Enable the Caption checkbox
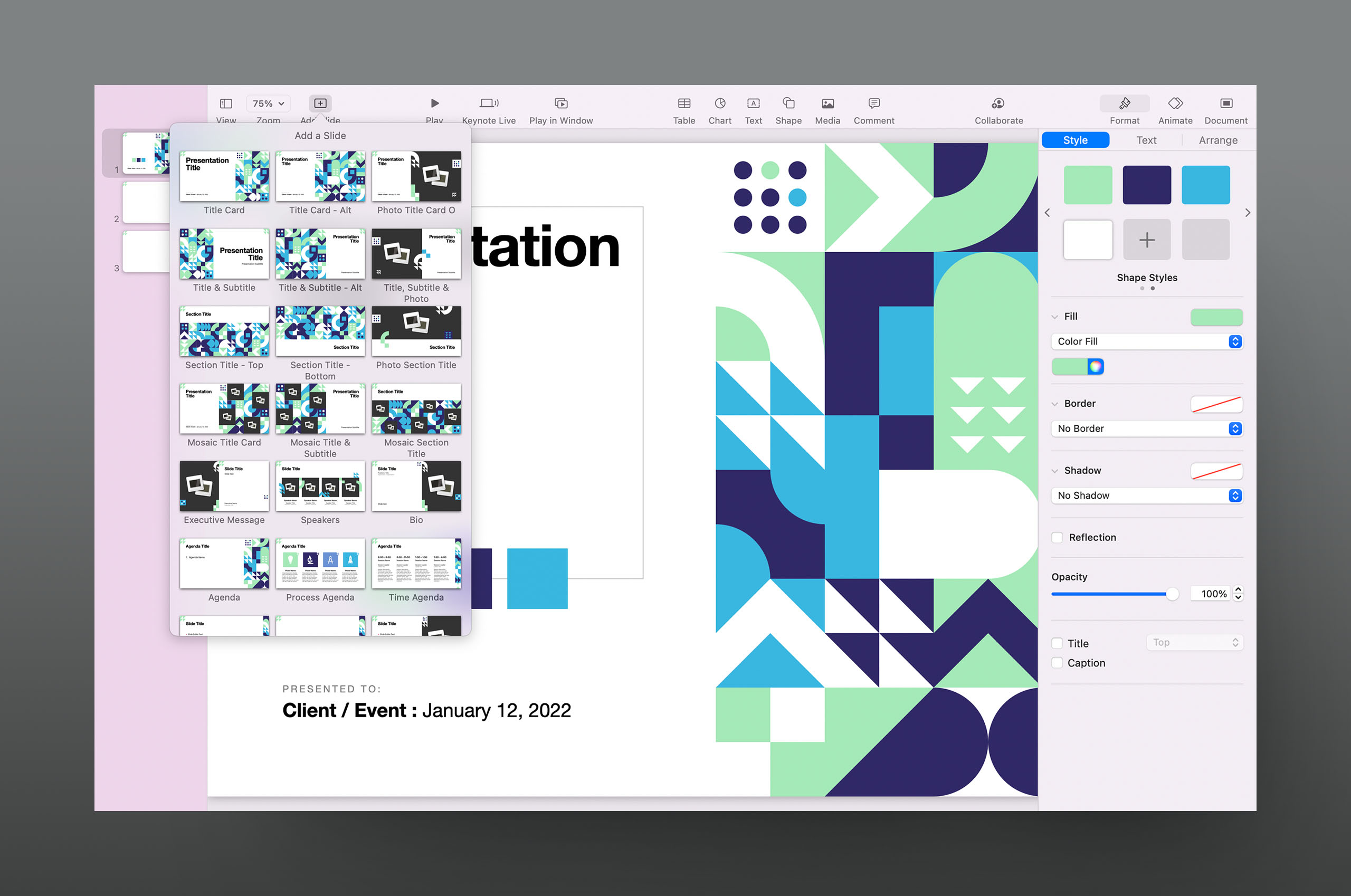 pyautogui.click(x=1057, y=663)
